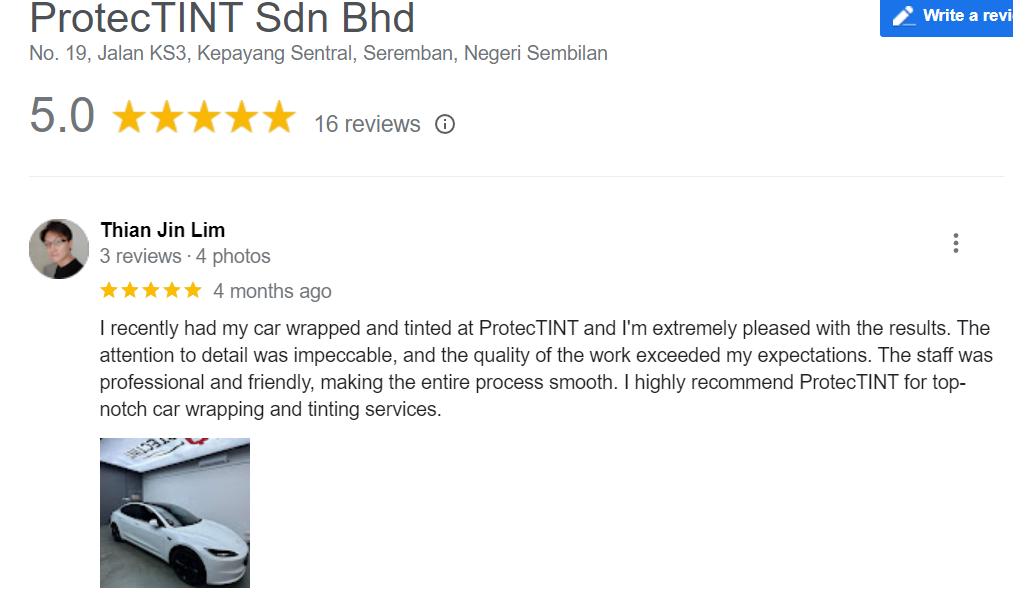1013x605 pixels.
Task: Click the 5.0 rating score text
Action: 62,115
